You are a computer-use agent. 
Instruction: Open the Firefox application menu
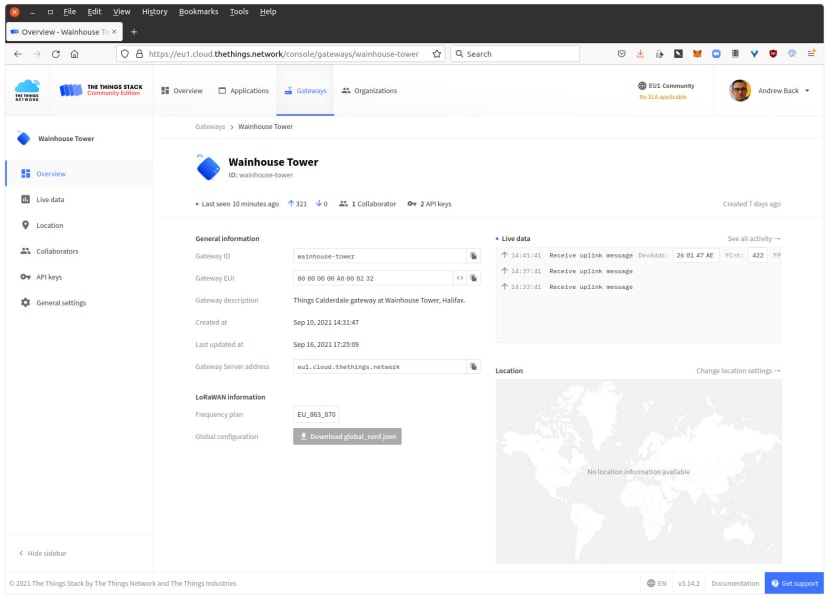coord(811,54)
